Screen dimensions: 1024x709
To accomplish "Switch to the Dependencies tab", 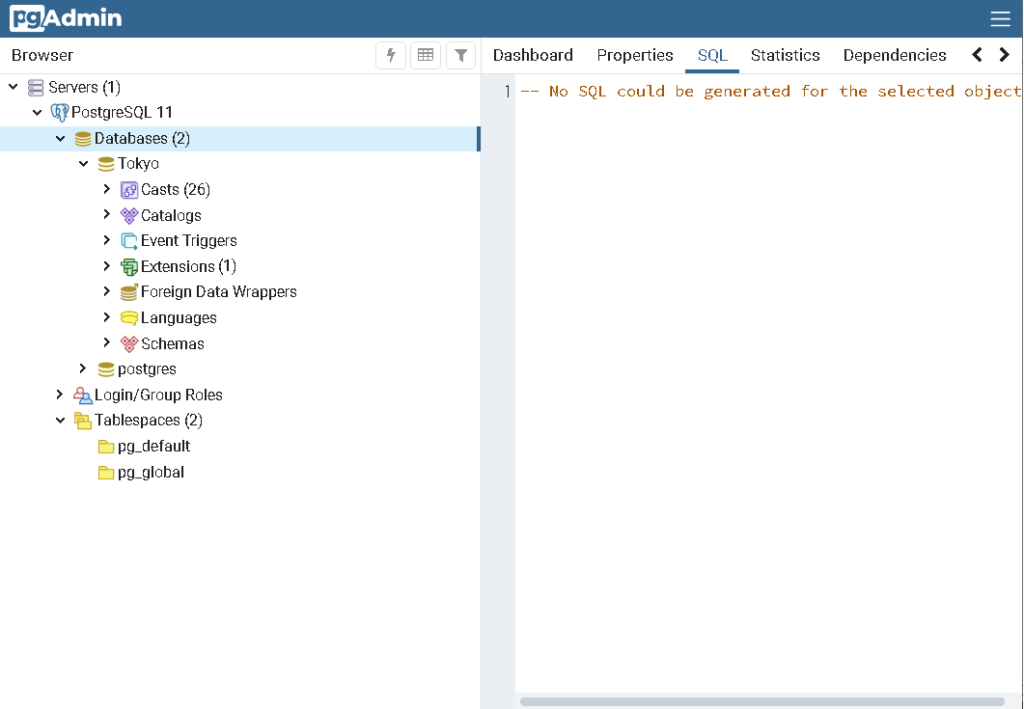I will pos(893,55).
